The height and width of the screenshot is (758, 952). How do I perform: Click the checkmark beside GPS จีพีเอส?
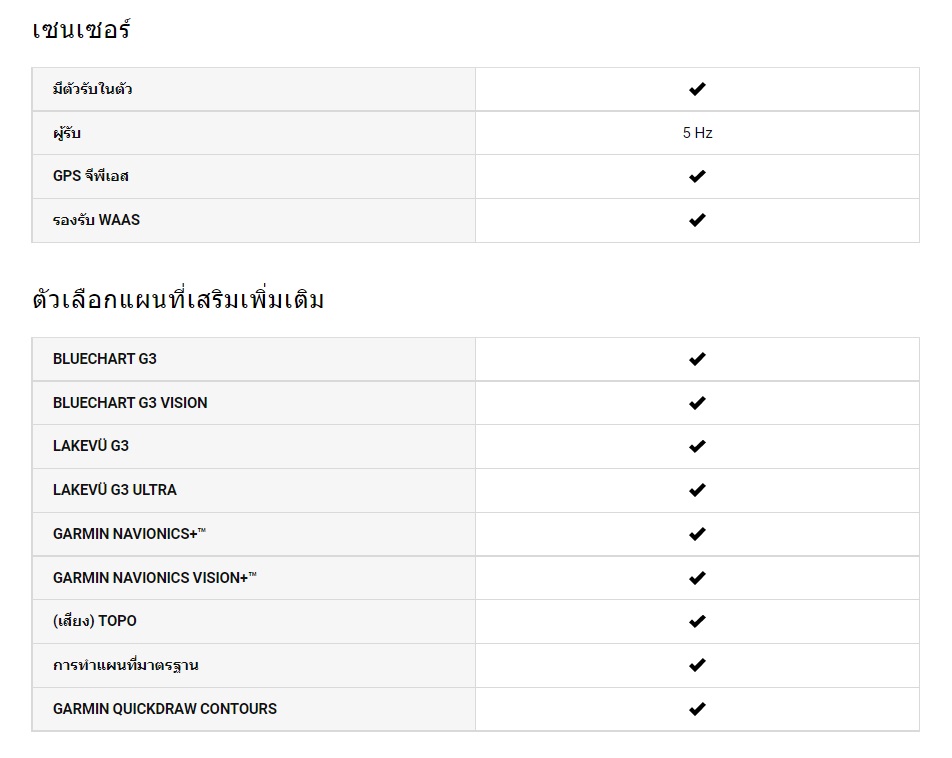[x=697, y=176]
